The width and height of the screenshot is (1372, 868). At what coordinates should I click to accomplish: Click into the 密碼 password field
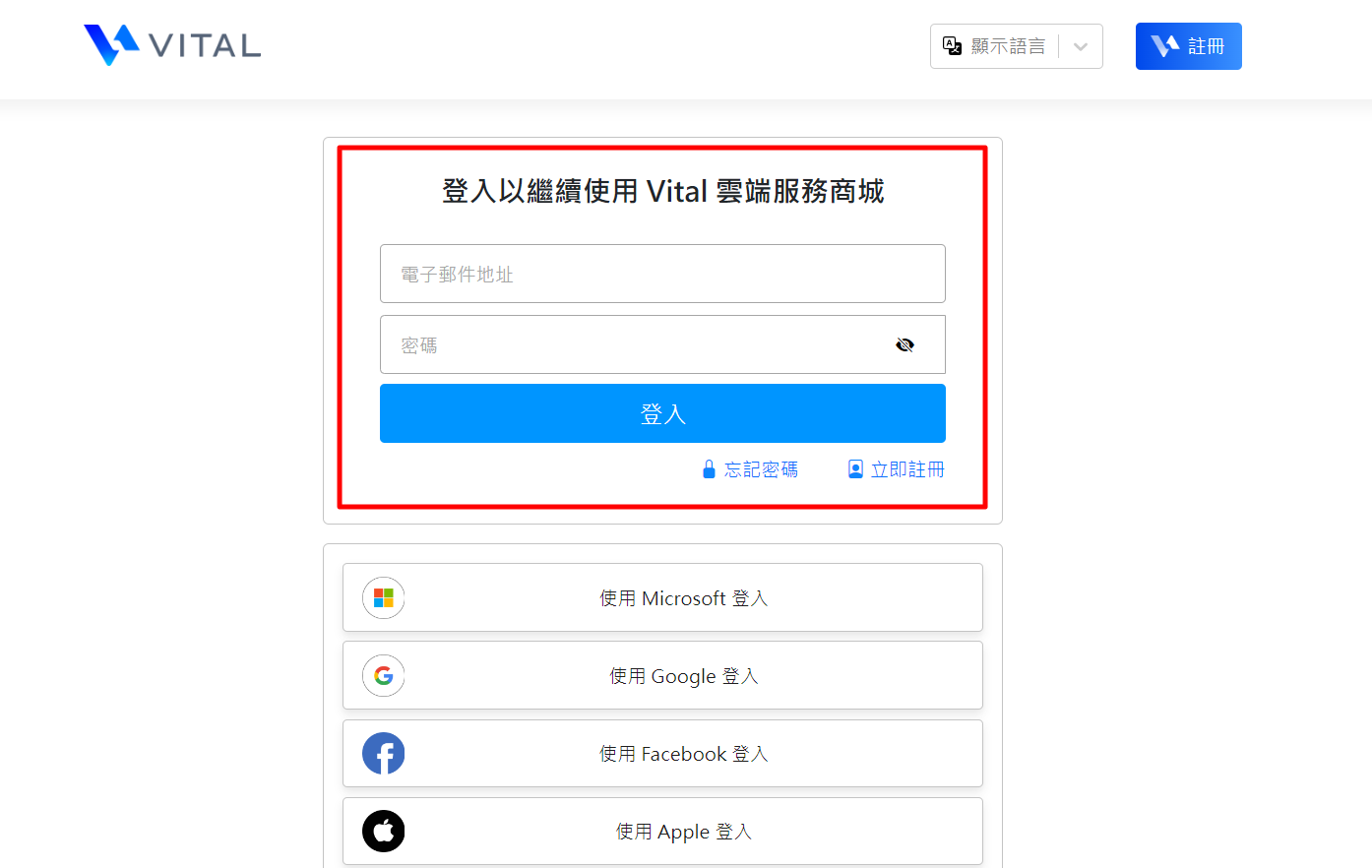click(x=630, y=344)
